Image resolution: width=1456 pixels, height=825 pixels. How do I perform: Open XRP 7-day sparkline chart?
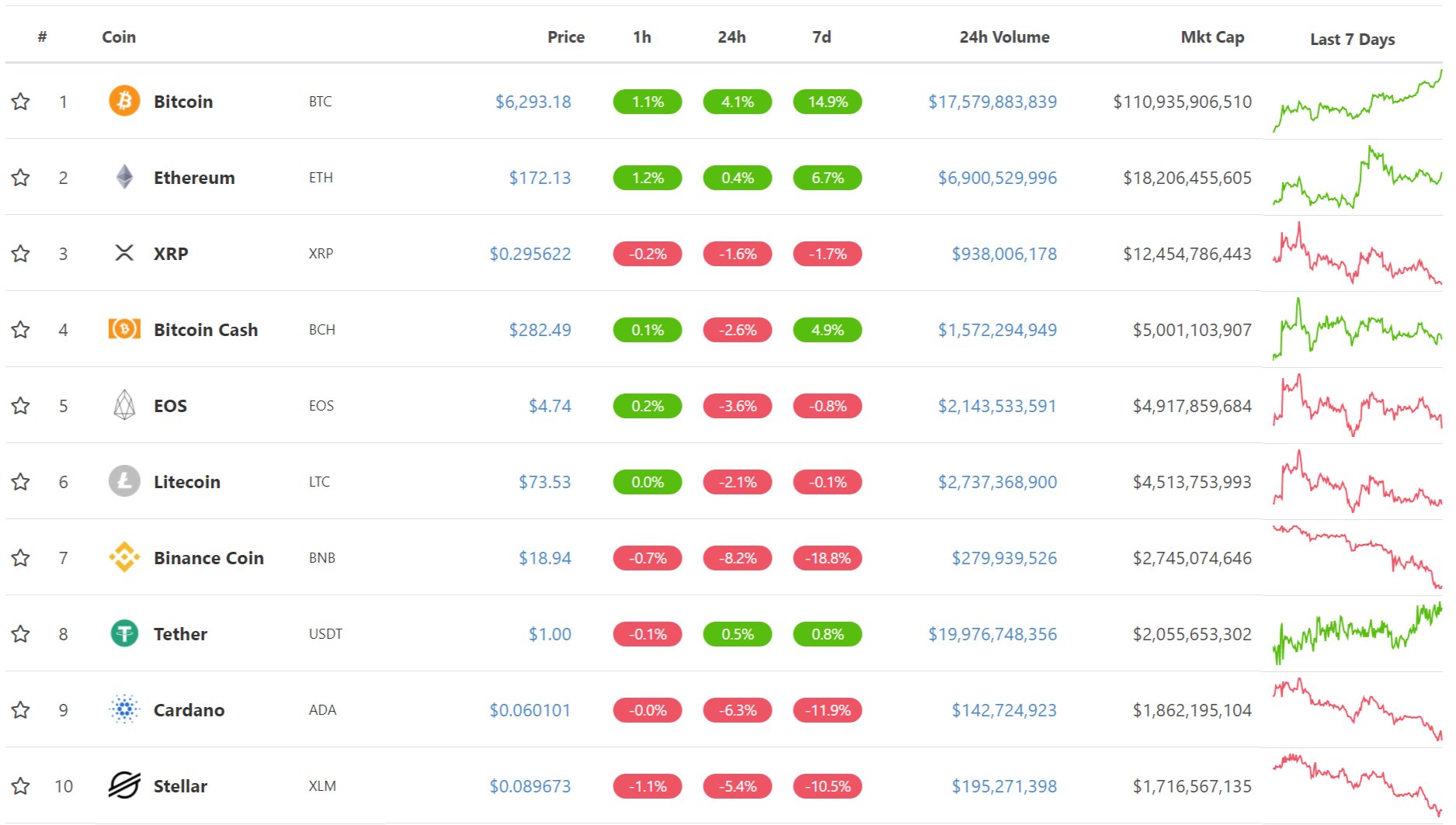coord(1357,253)
